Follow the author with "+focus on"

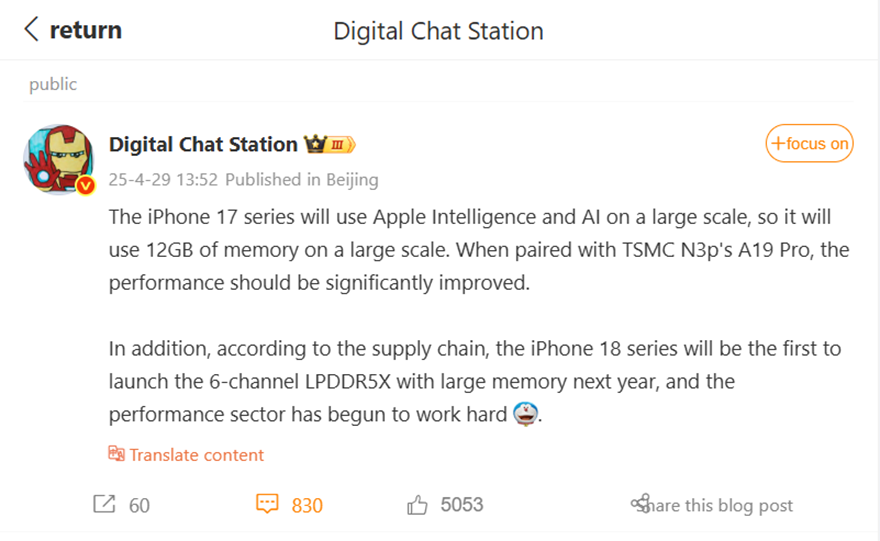809,144
